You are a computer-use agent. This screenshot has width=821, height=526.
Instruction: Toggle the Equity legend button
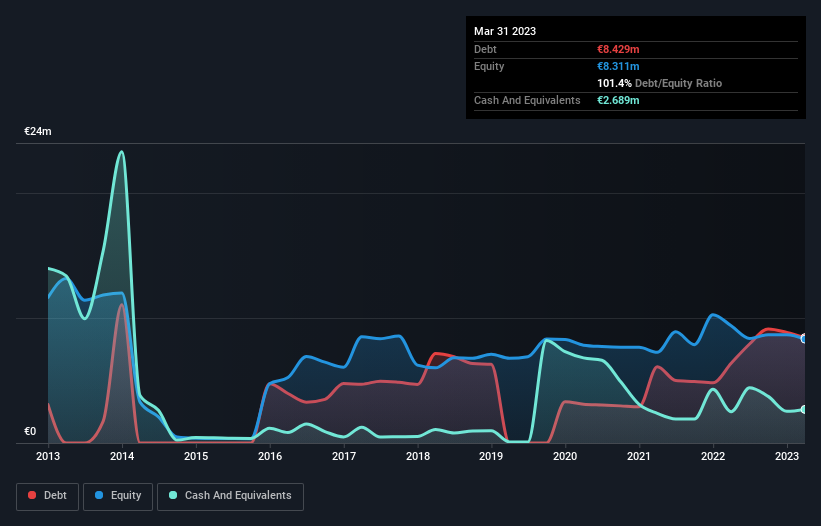coord(118,496)
